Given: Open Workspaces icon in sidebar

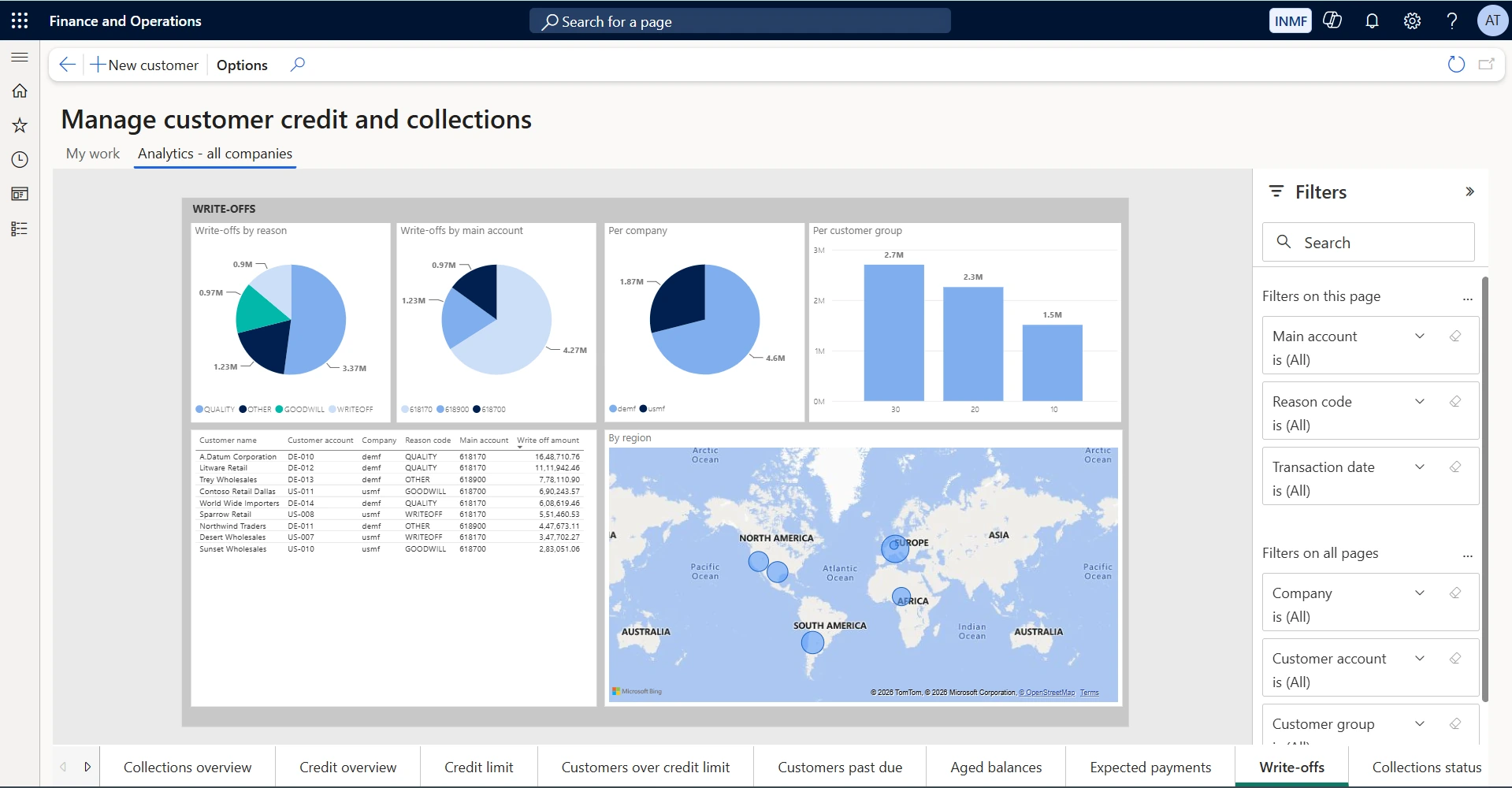Looking at the screenshot, I should coord(20,194).
